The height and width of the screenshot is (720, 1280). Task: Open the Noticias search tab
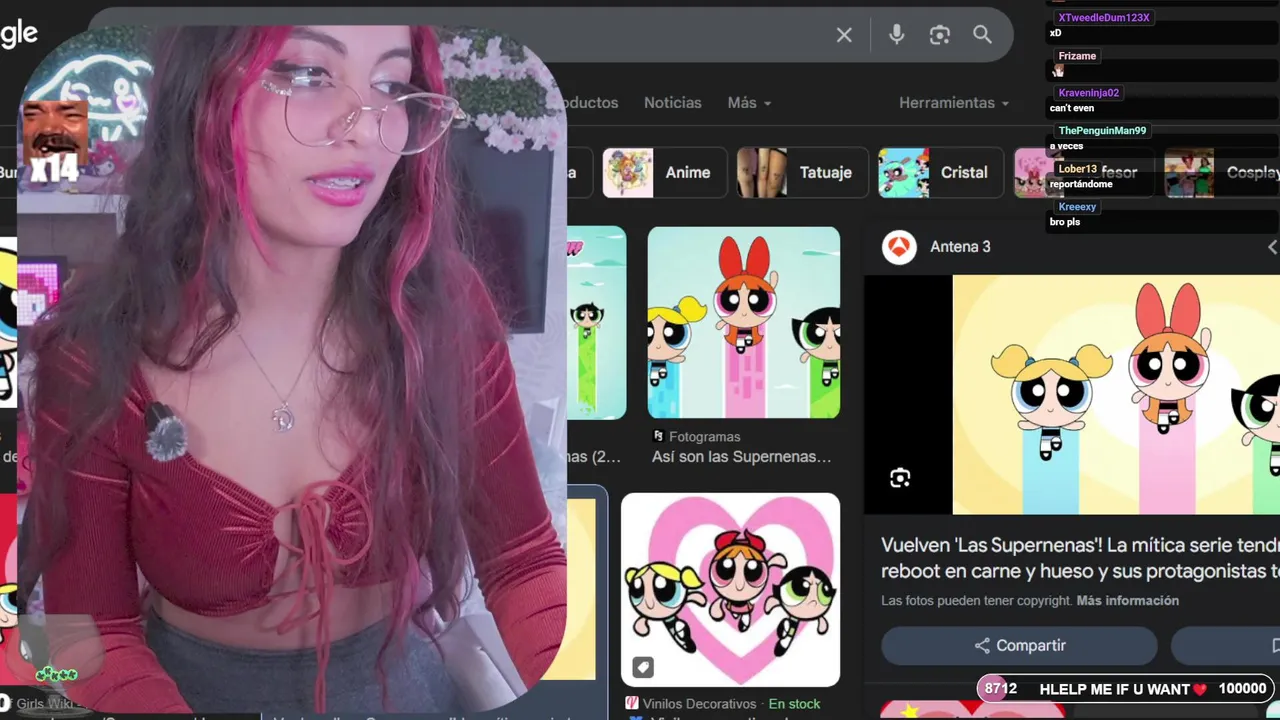pos(672,103)
